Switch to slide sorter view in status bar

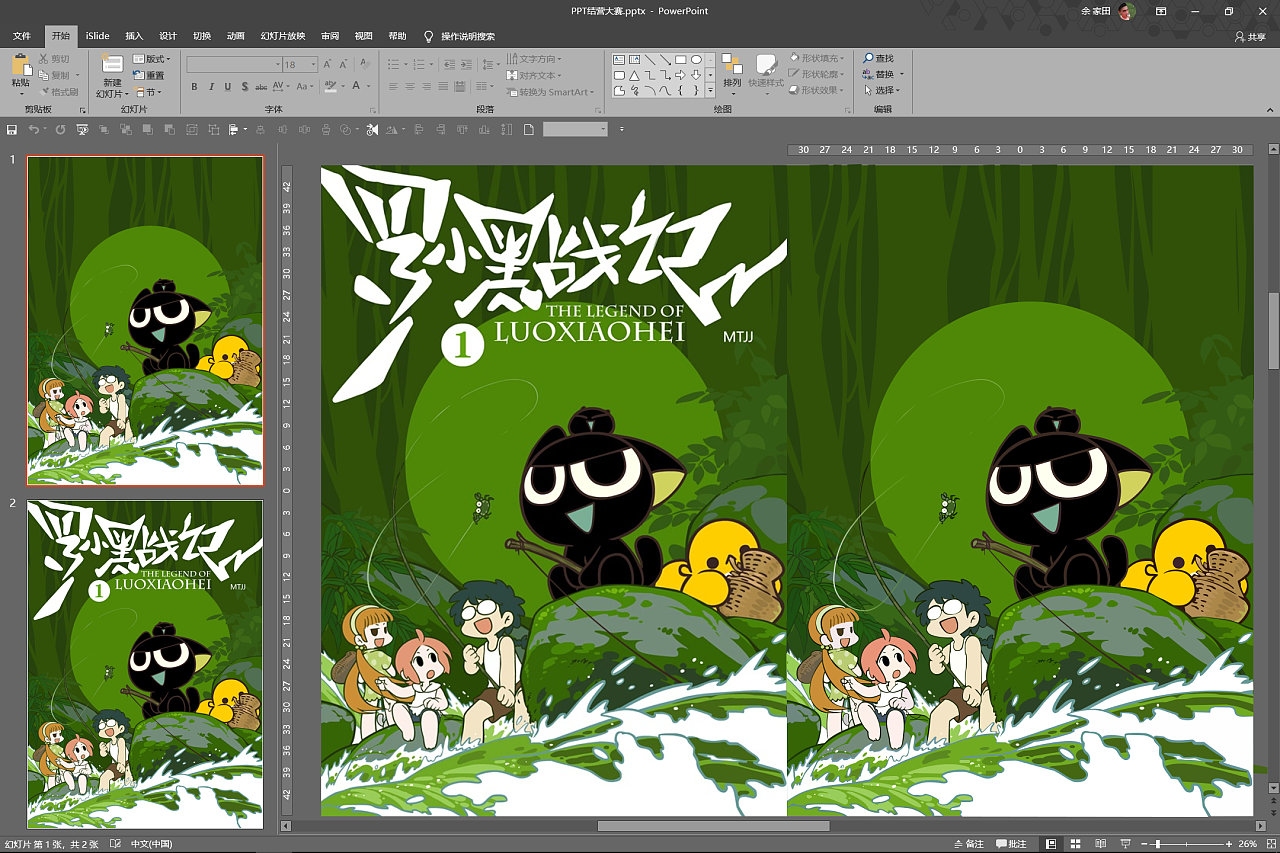(x=1075, y=844)
